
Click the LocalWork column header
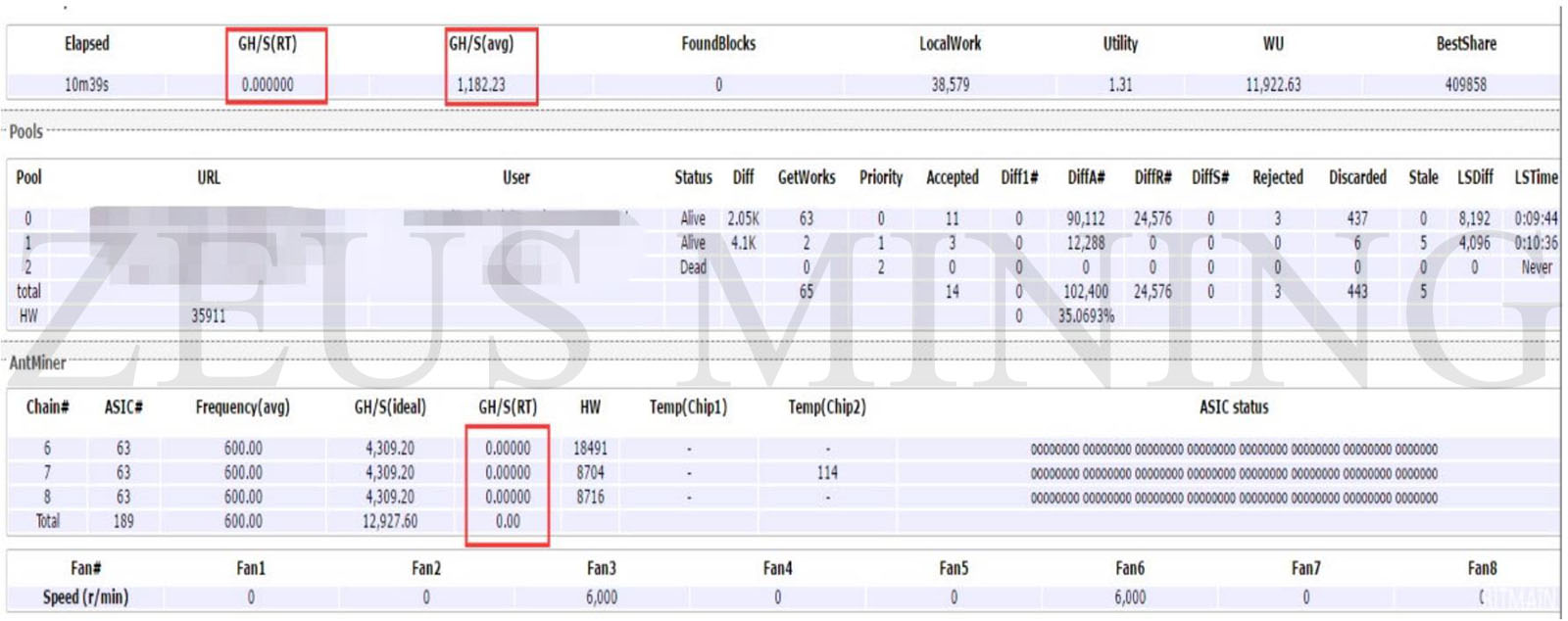pos(950,43)
